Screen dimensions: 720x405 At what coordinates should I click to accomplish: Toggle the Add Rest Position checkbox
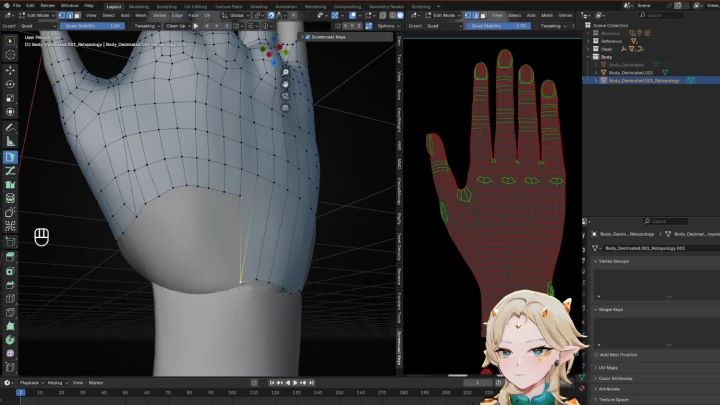pos(596,355)
